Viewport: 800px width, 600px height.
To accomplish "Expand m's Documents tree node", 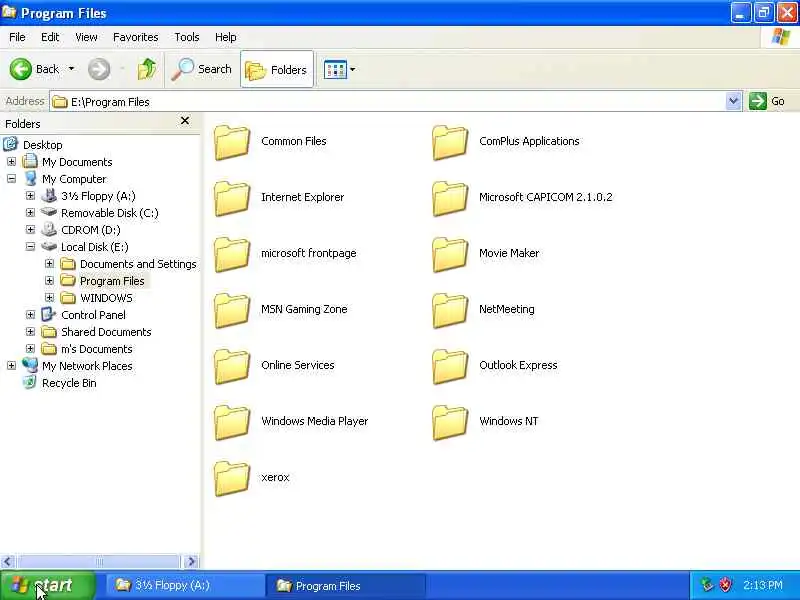I will (30, 348).
